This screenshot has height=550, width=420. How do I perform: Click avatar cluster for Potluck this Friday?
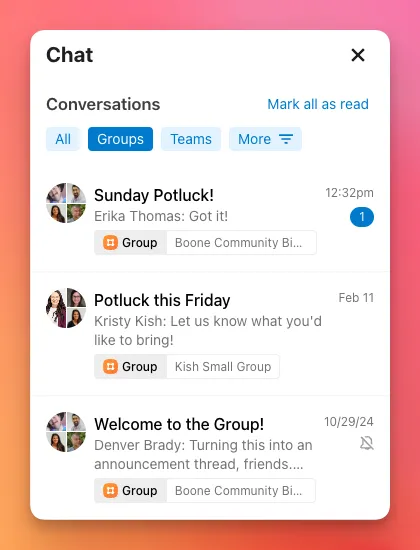click(66, 308)
